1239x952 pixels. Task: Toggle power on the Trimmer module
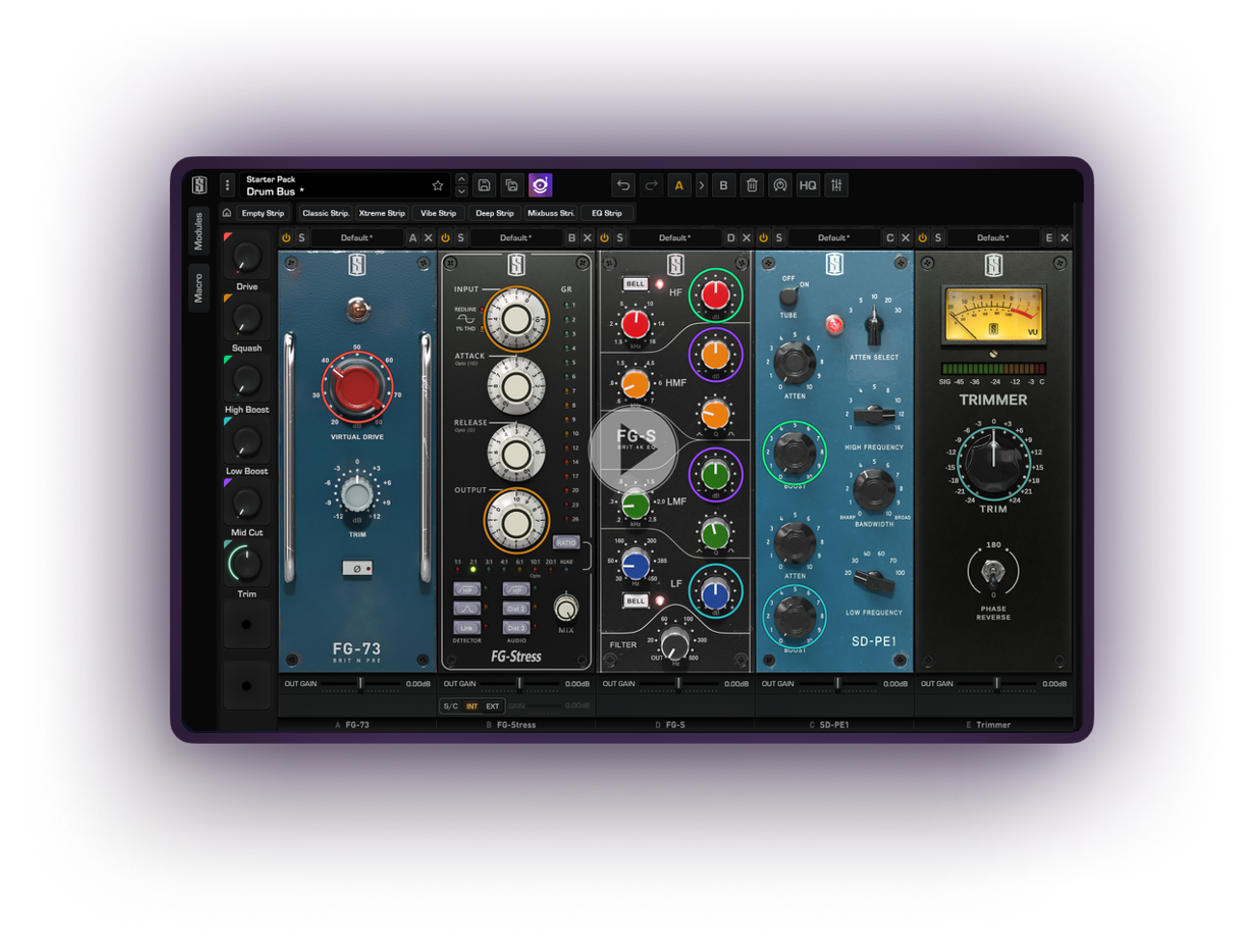922,238
